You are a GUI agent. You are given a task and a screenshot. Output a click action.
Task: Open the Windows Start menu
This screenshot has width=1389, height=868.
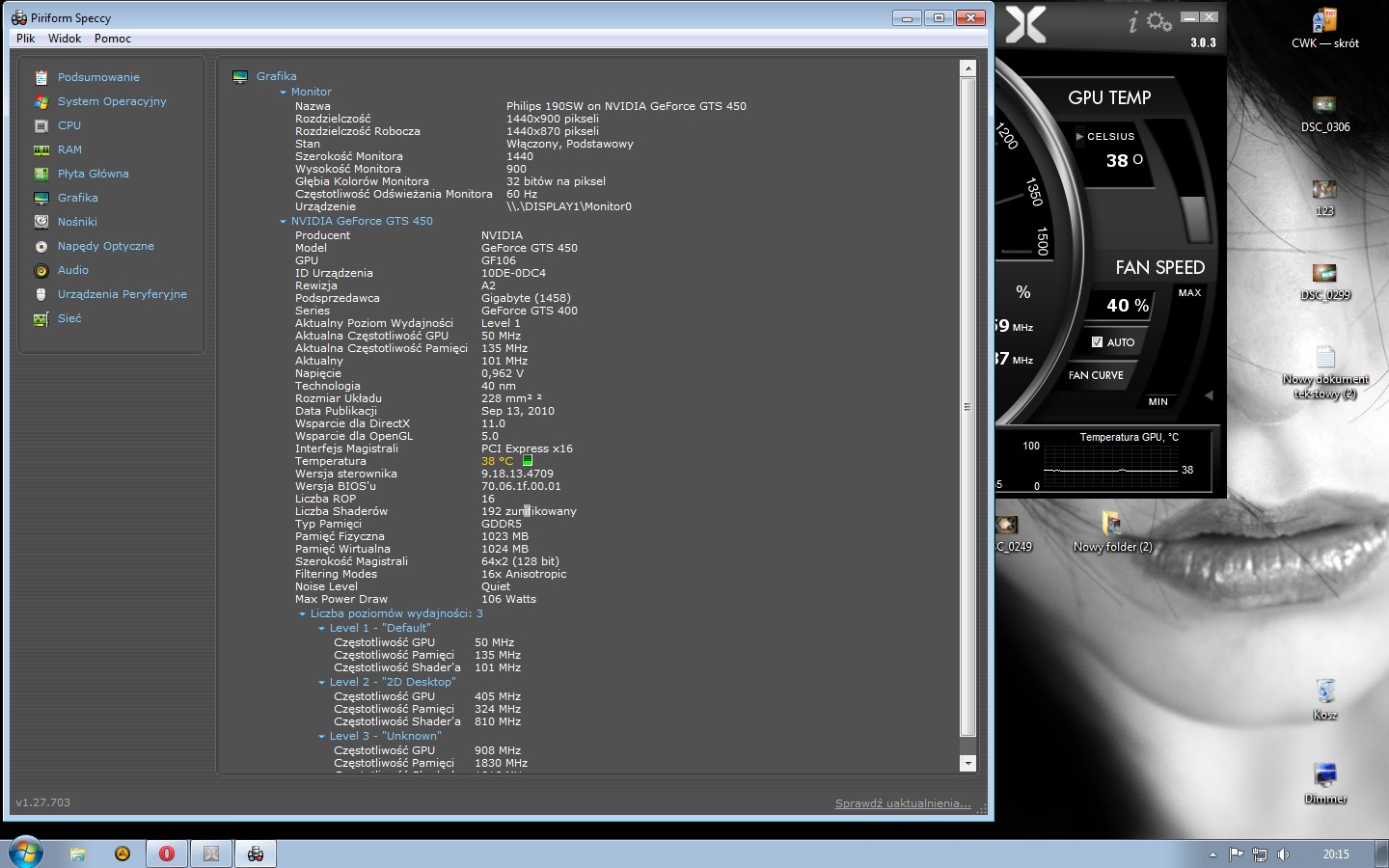pos(26,853)
